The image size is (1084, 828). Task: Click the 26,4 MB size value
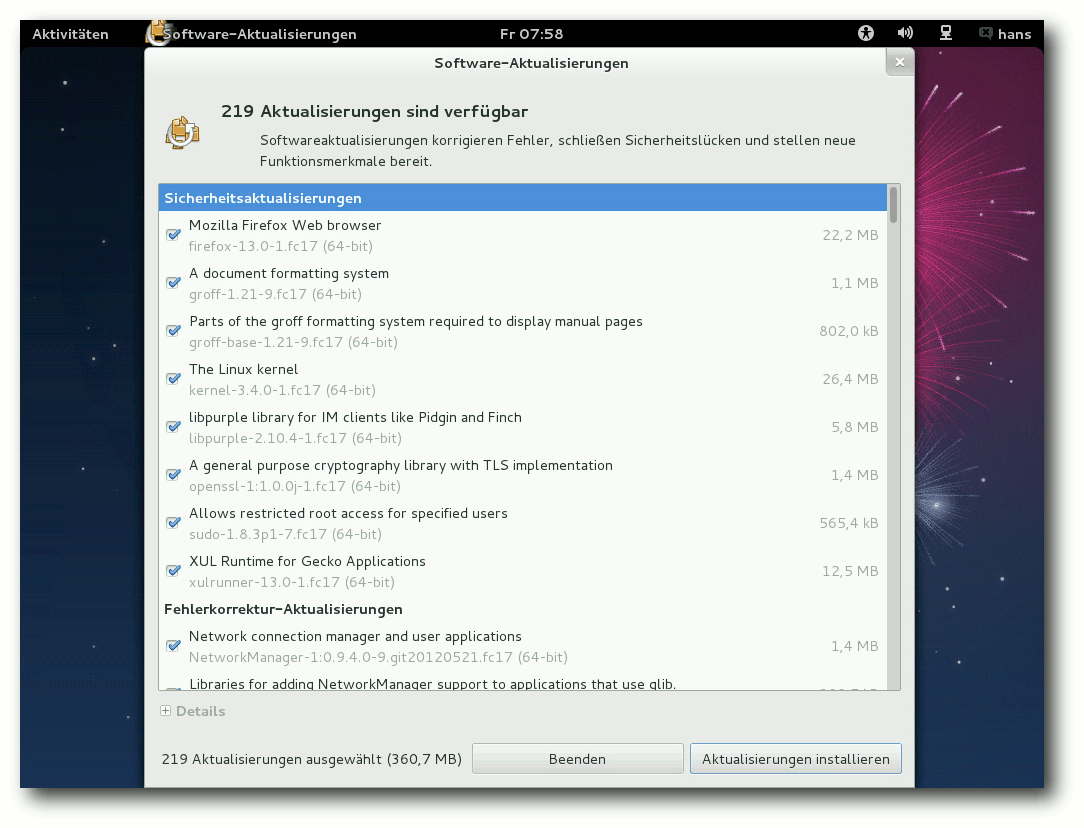[x=850, y=379]
